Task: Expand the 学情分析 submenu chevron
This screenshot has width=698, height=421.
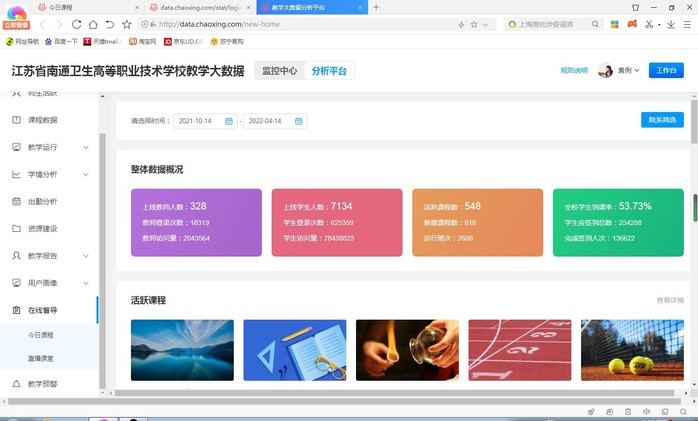Action: coord(86,174)
